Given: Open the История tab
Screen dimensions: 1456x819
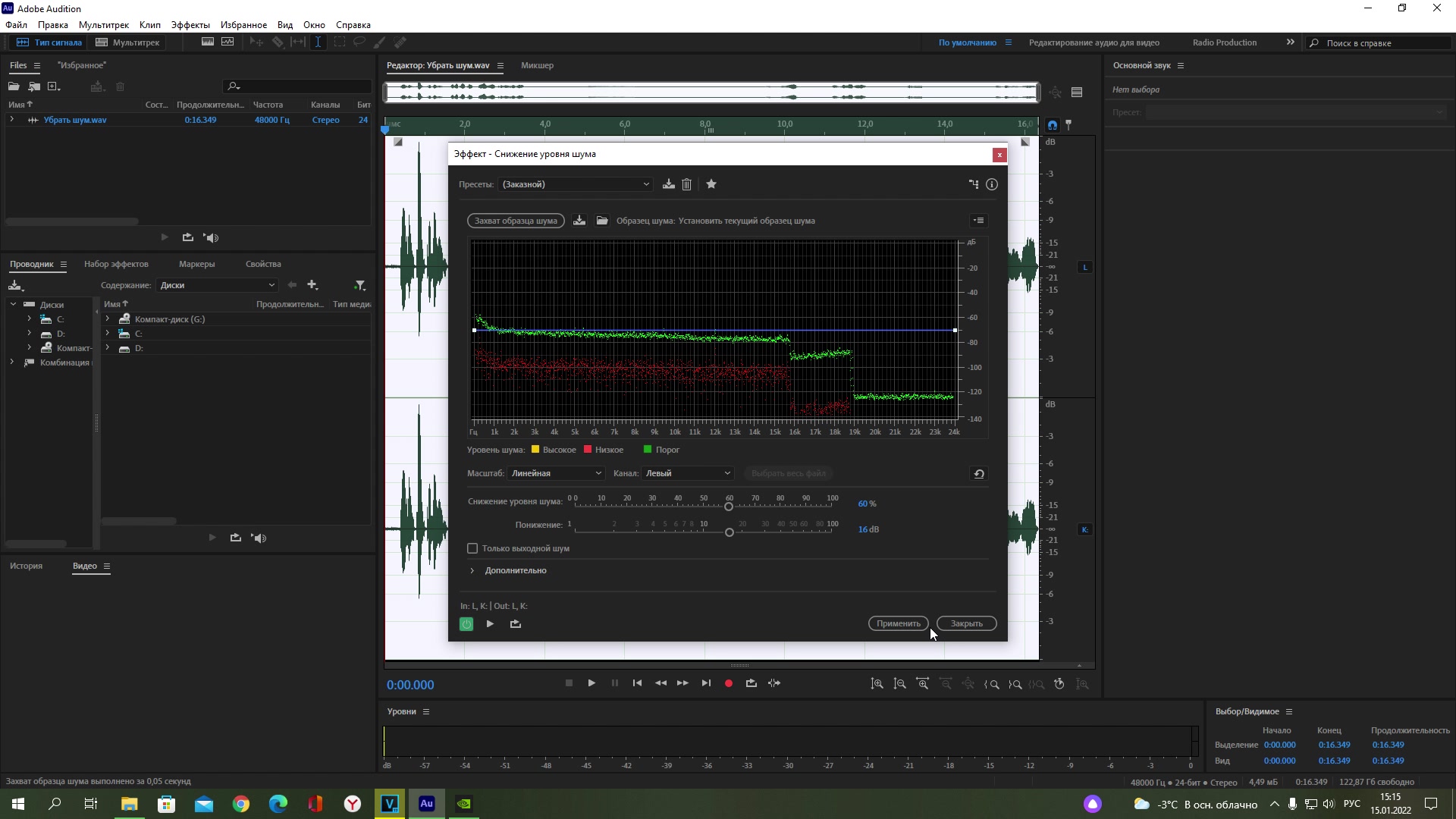Looking at the screenshot, I should pos(27,566).
